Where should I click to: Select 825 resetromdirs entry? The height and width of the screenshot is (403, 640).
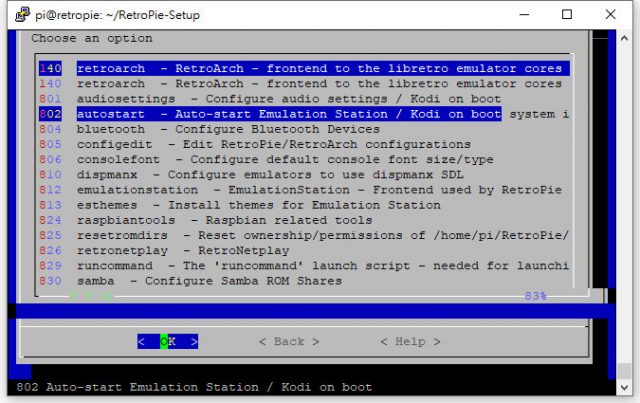(x=304, y=235)
